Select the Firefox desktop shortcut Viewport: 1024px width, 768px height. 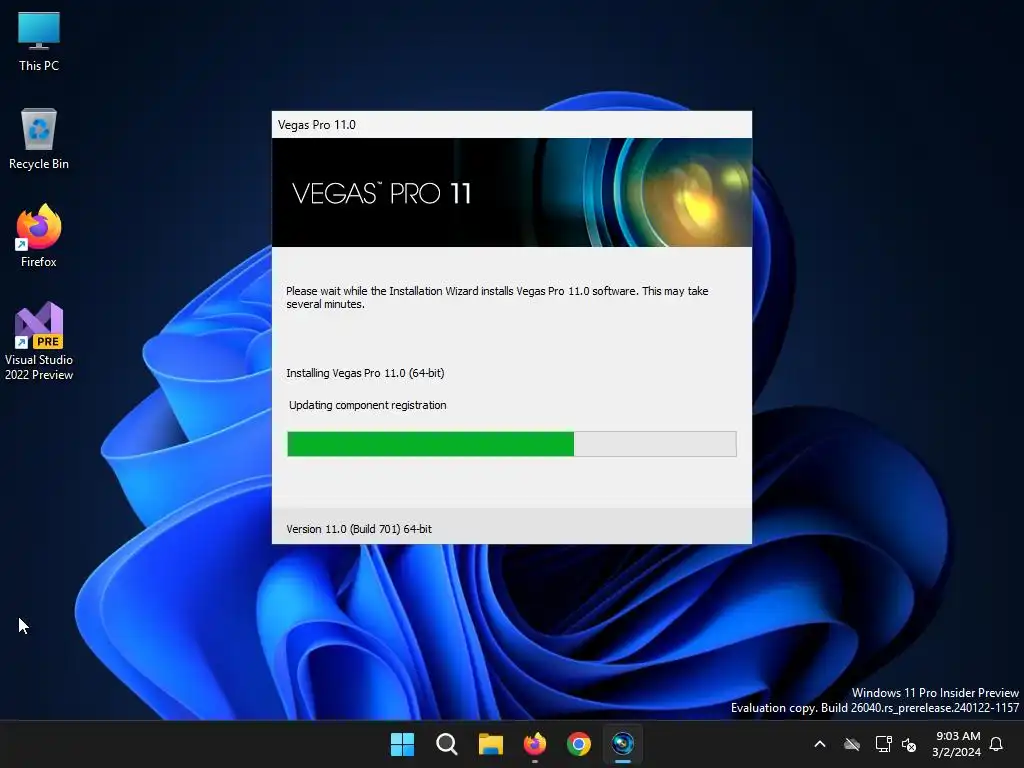pyautogui.click(x=39, y=236)
